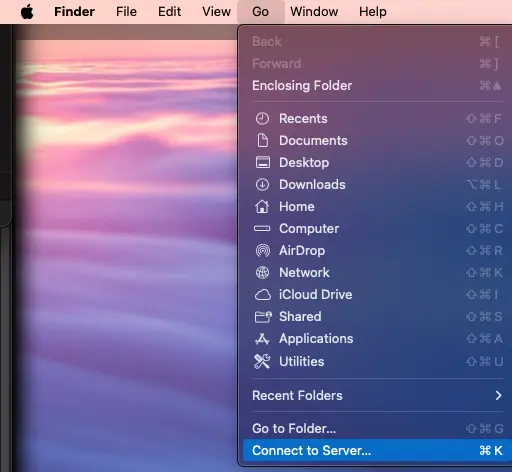Image resolution: width=512 pixels, height=472 pixels.
Task: Select Shared from the Go menu
Action: click(377, 317)
